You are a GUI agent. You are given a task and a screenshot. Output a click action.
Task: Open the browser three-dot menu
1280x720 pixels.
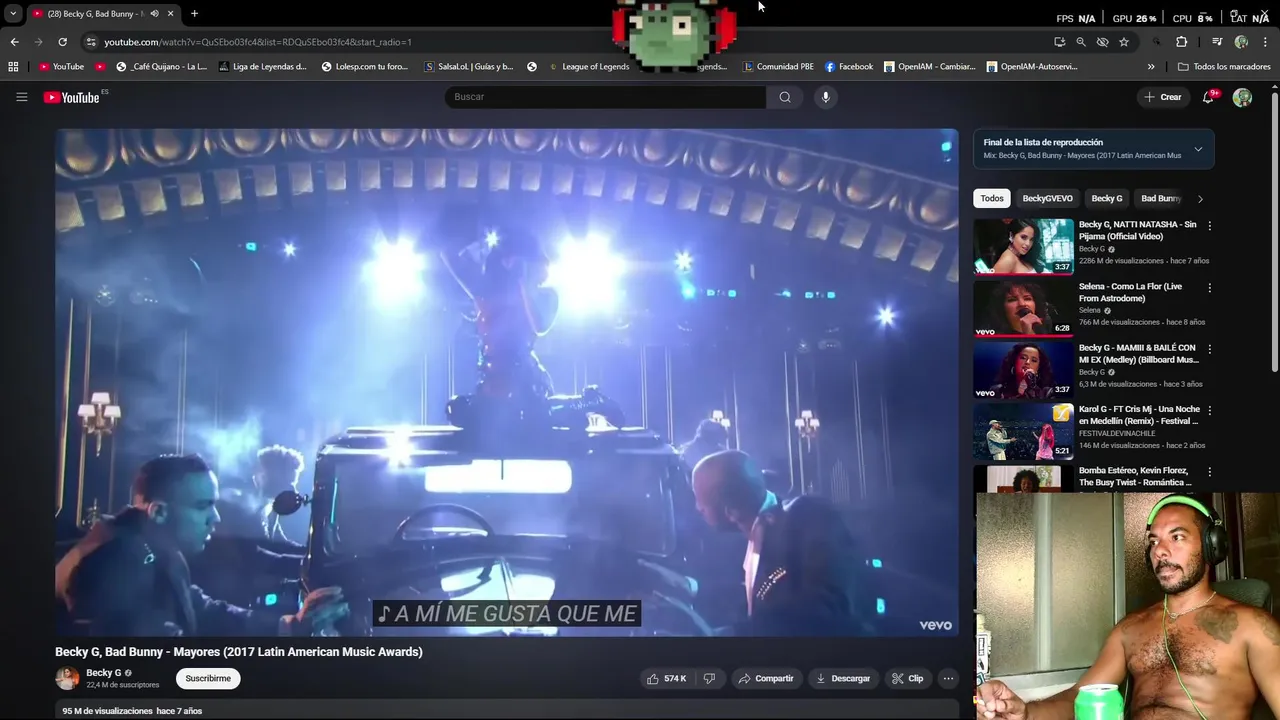pyautogui.click(x=1264, y=42)
